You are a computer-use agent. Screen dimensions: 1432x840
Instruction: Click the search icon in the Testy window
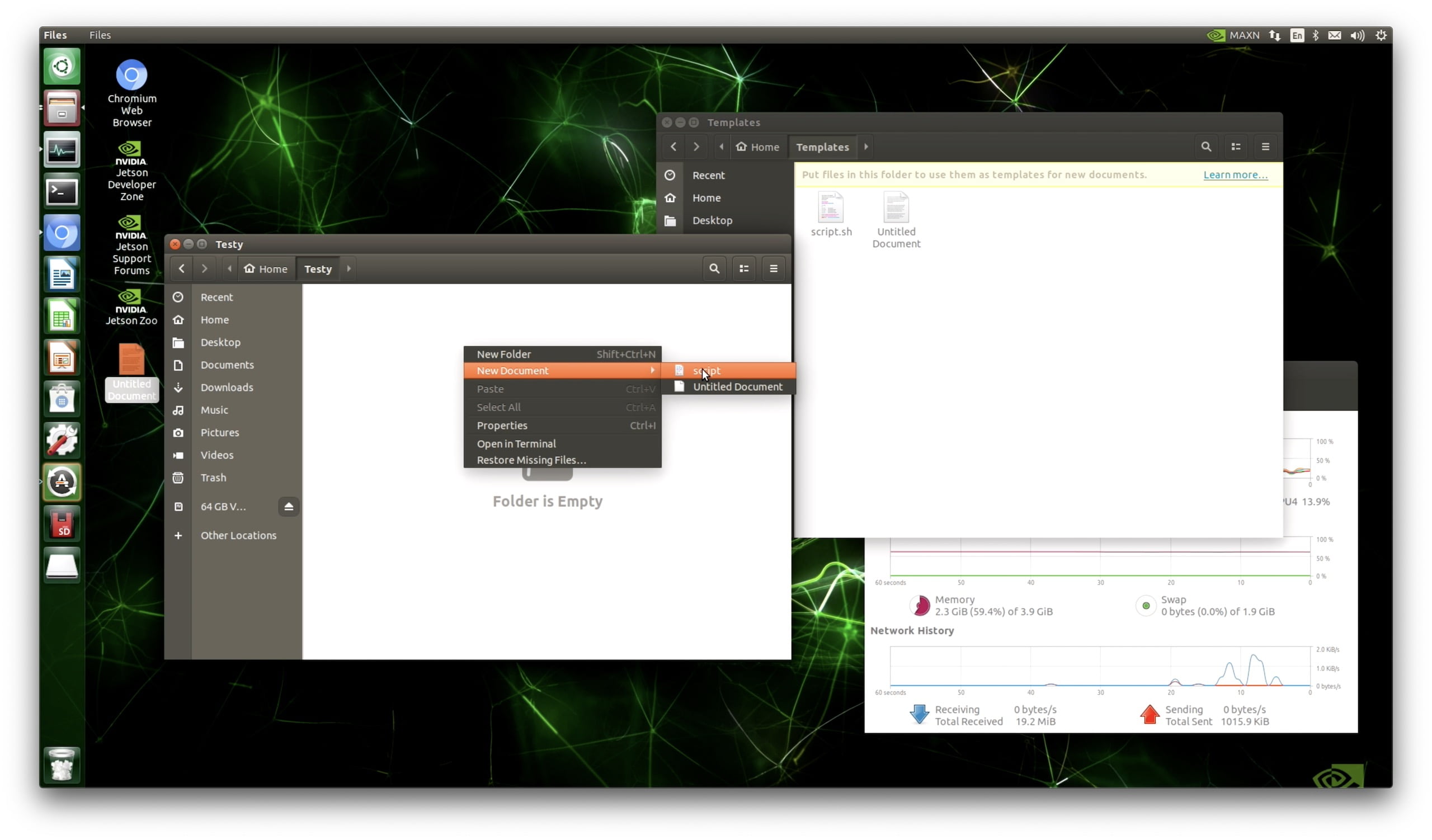tap(714, 268)
